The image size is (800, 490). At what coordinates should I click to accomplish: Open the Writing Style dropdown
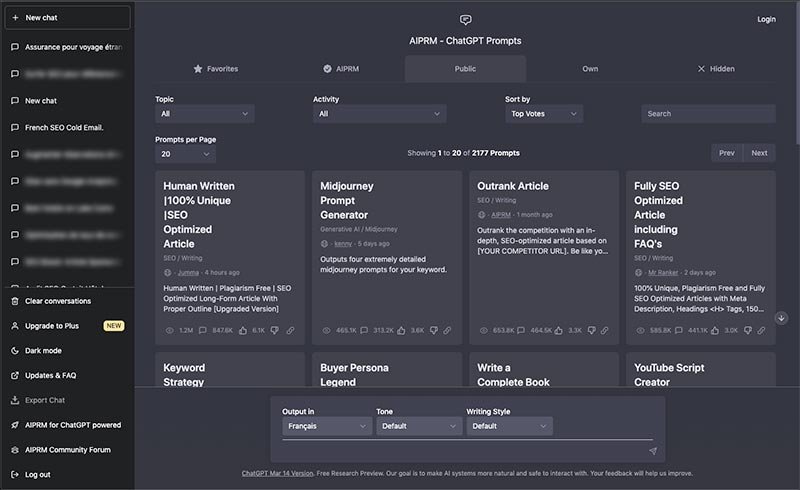point(509,426)
